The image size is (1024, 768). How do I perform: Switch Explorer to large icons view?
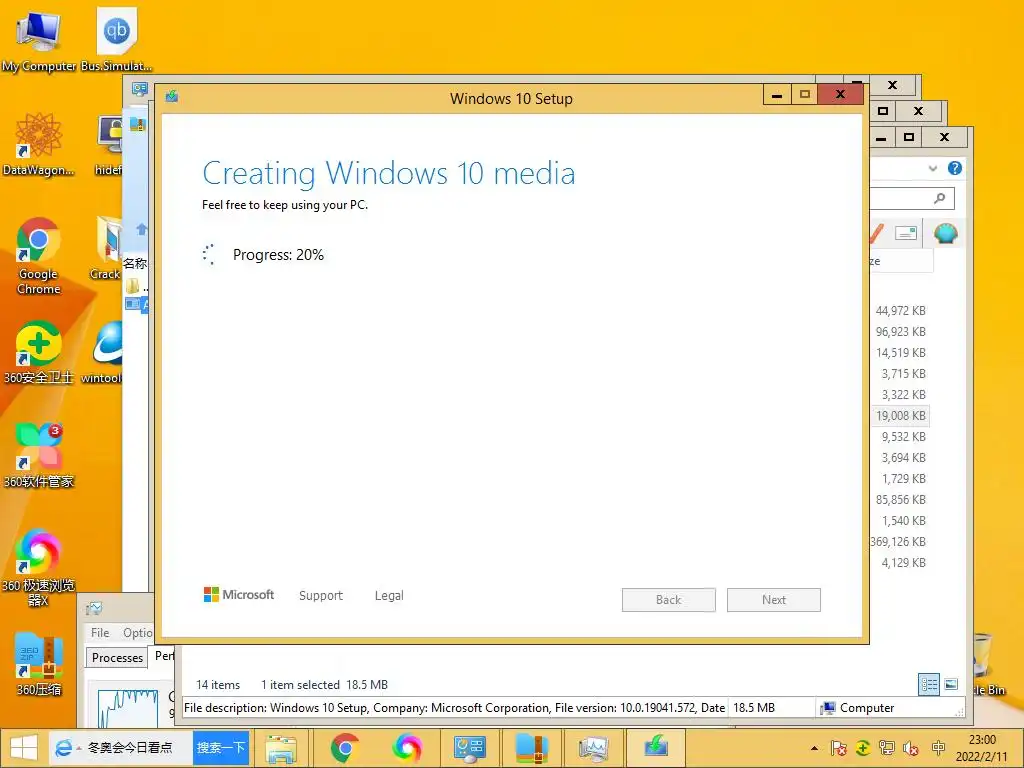[951, 684]
